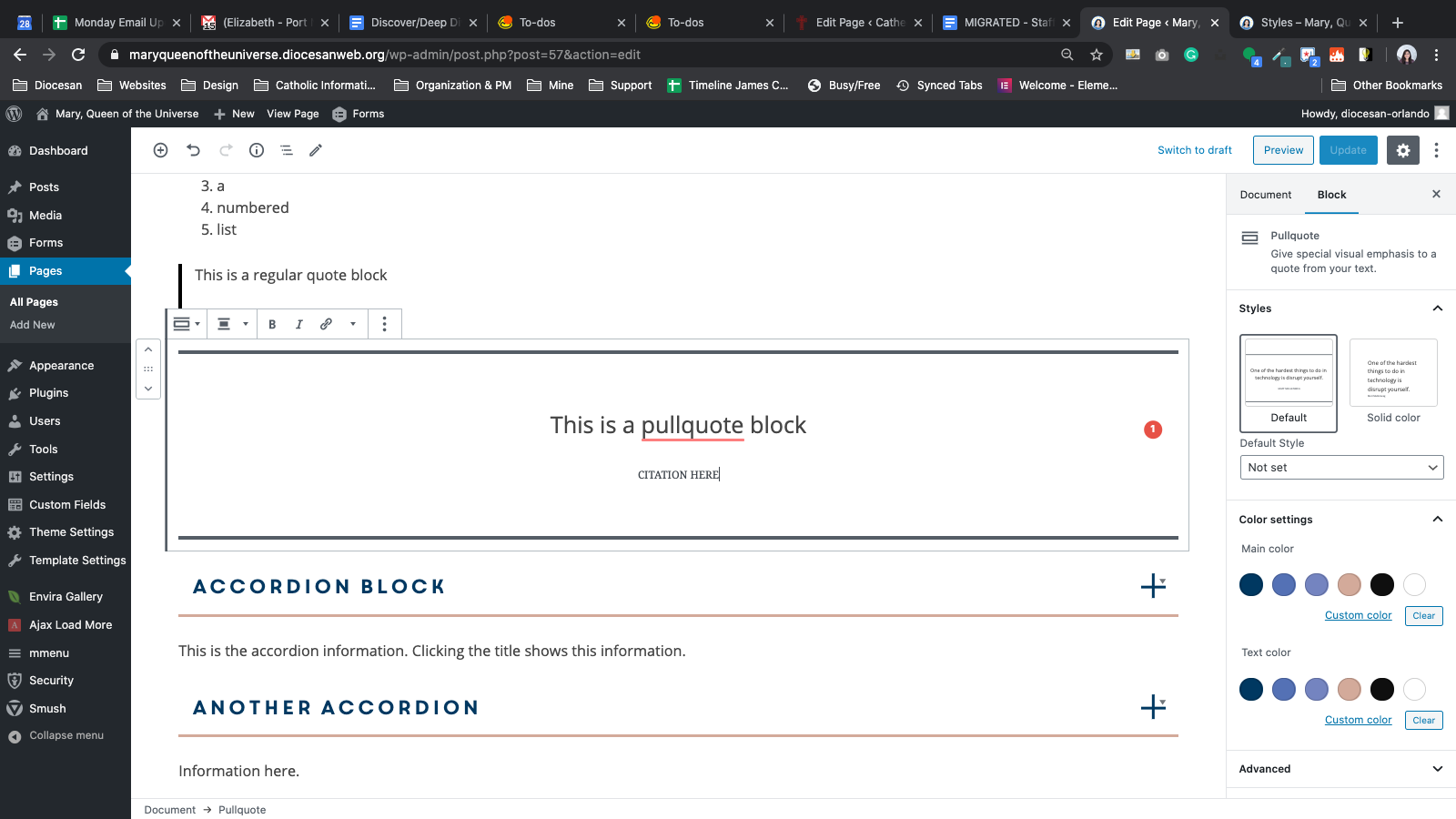Open block navigation list icon
The image size is (1456, 819).
click(x=286, y=150)
